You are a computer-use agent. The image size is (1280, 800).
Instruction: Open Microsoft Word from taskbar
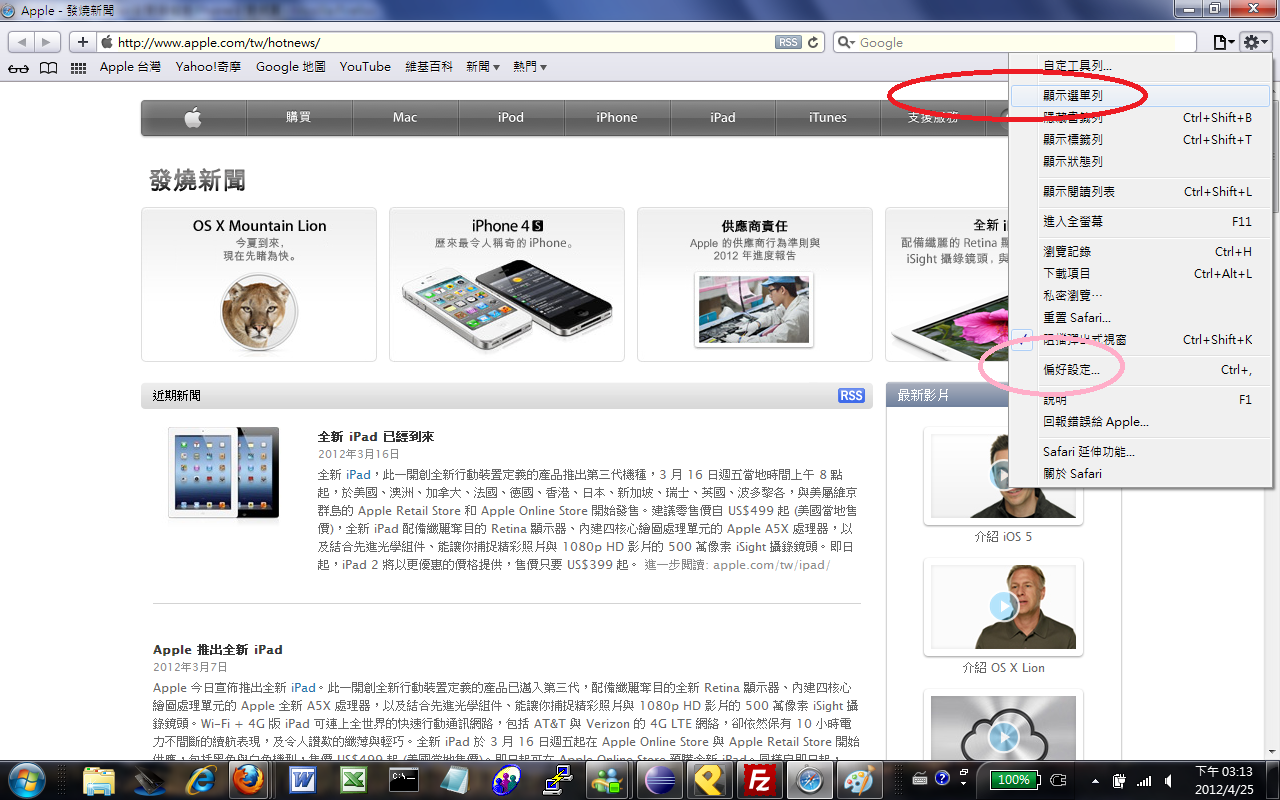[x=302, y=780]
